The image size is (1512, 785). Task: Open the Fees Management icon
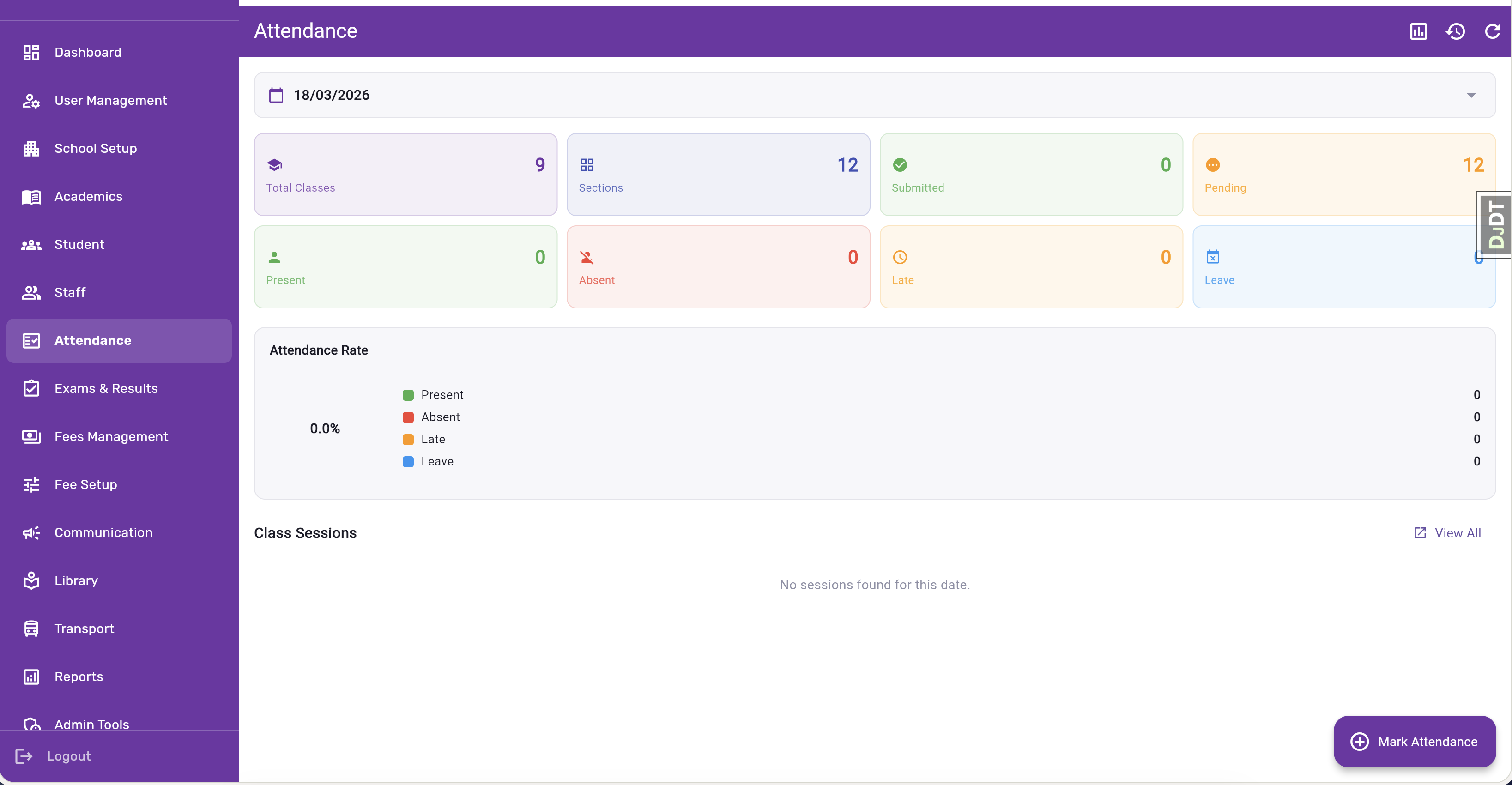31,436
